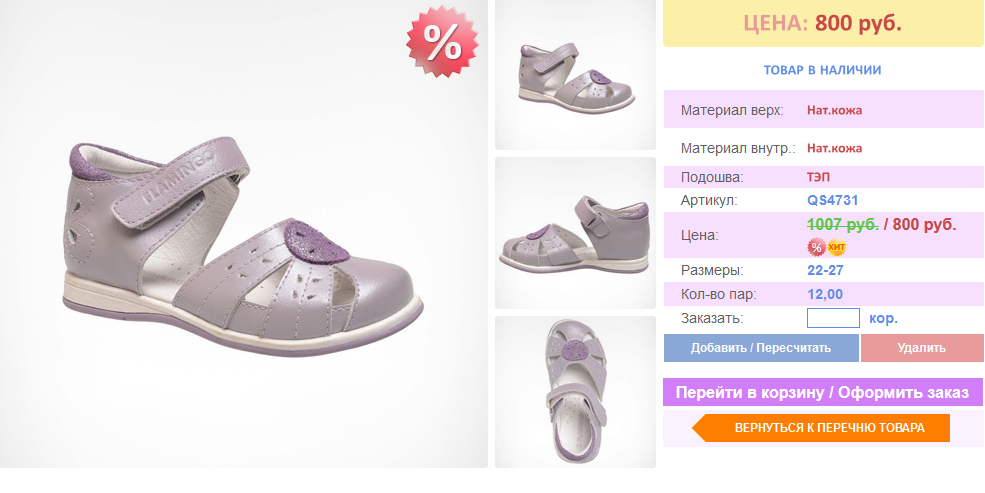Click the small red percent sale icon

click(x=816, y=247)
